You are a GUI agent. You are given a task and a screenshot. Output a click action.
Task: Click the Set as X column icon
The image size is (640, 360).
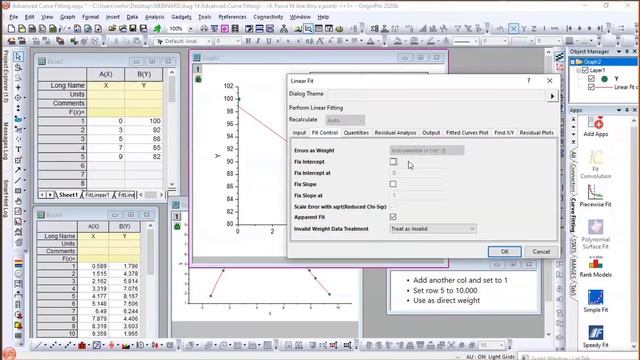coord(513,29)
